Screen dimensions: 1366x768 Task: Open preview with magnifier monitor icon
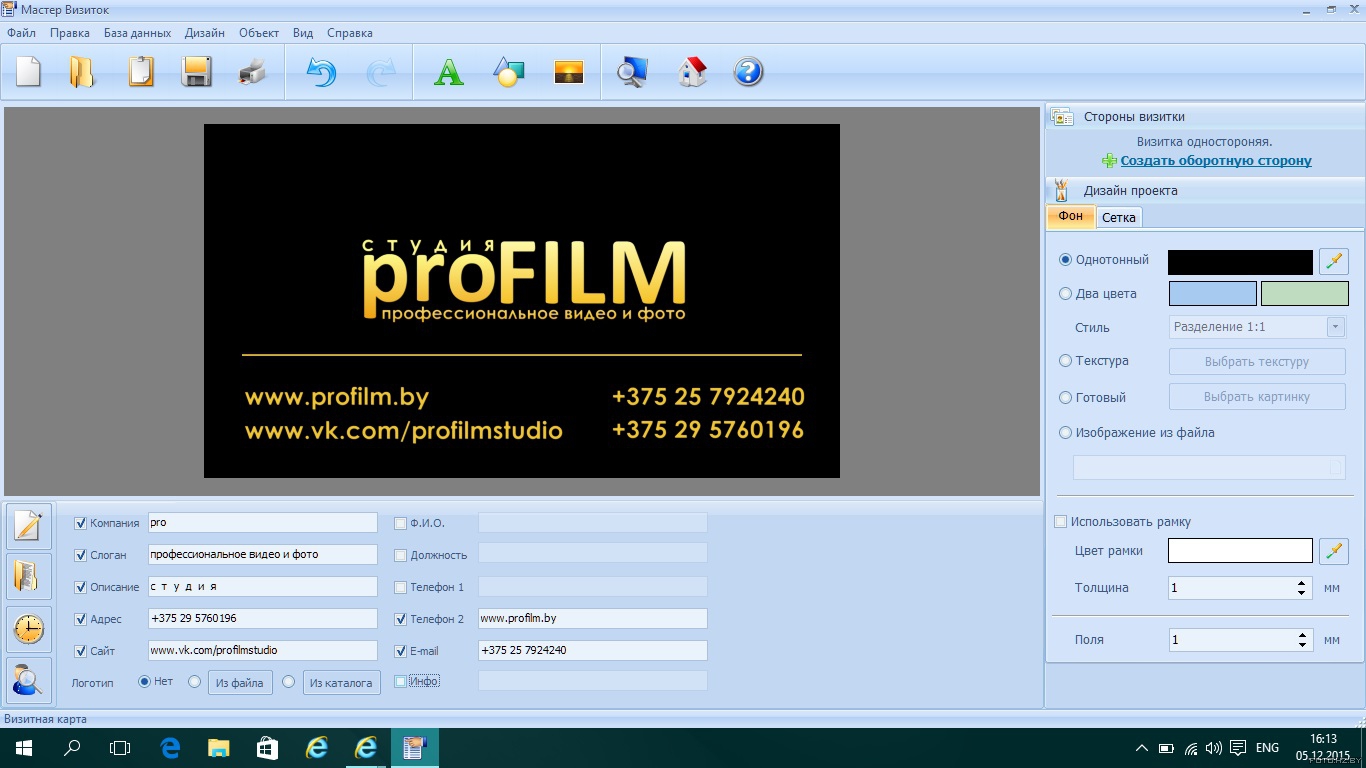(x=632, y=73)
